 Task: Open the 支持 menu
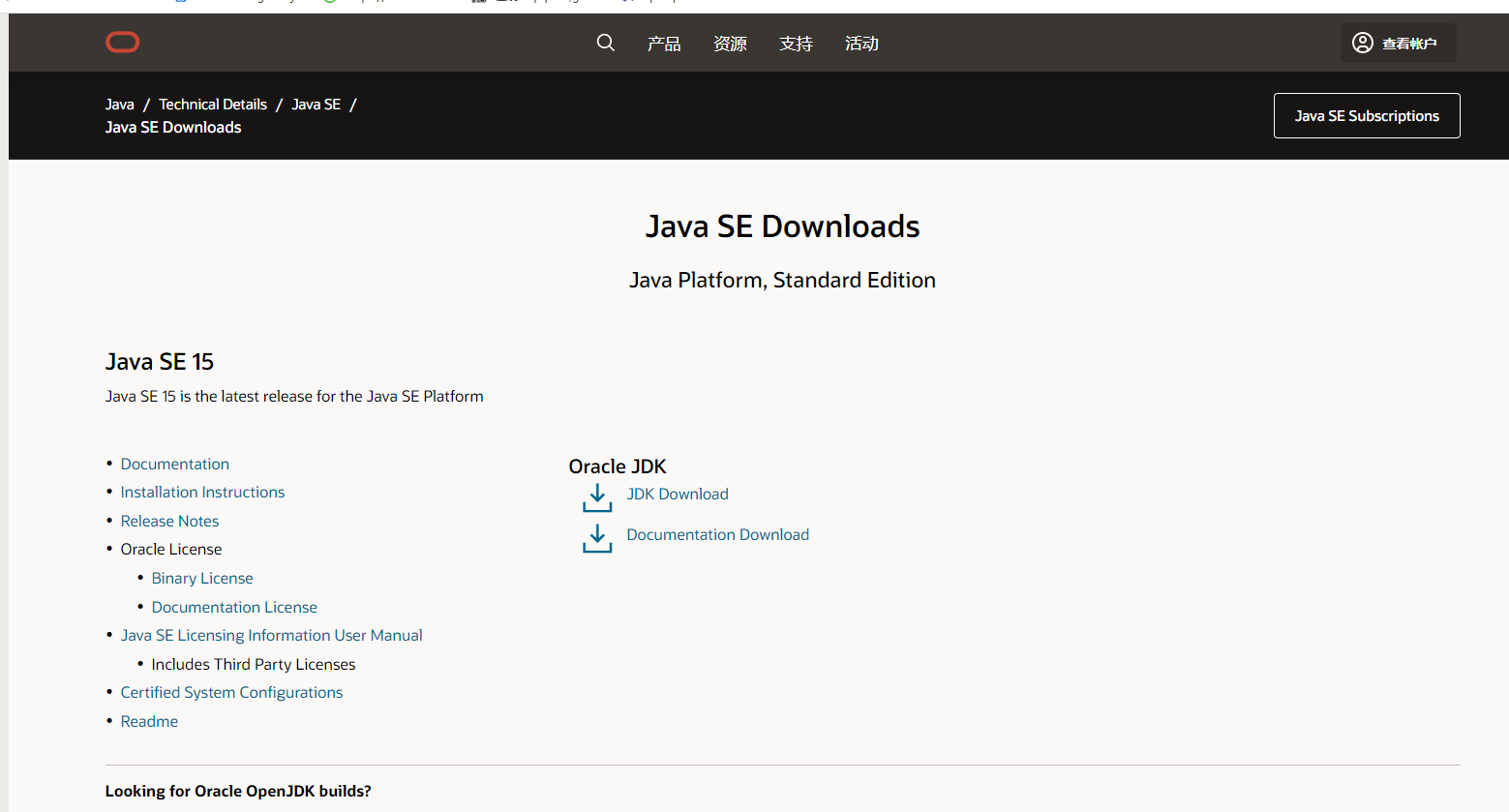click(x=796, y=44)
